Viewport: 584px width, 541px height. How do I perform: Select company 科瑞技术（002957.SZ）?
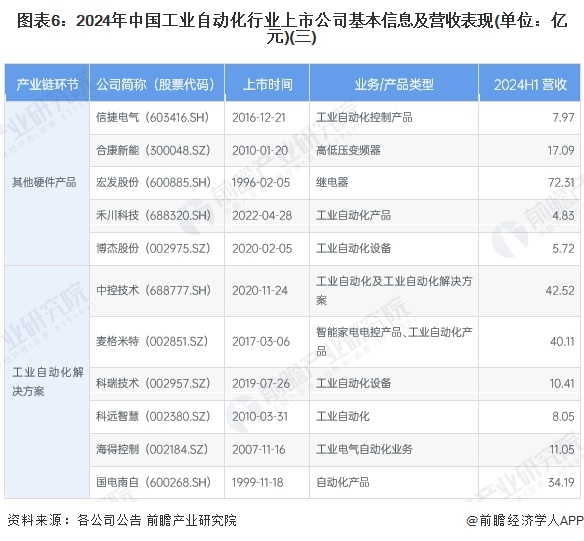(153, 384)
